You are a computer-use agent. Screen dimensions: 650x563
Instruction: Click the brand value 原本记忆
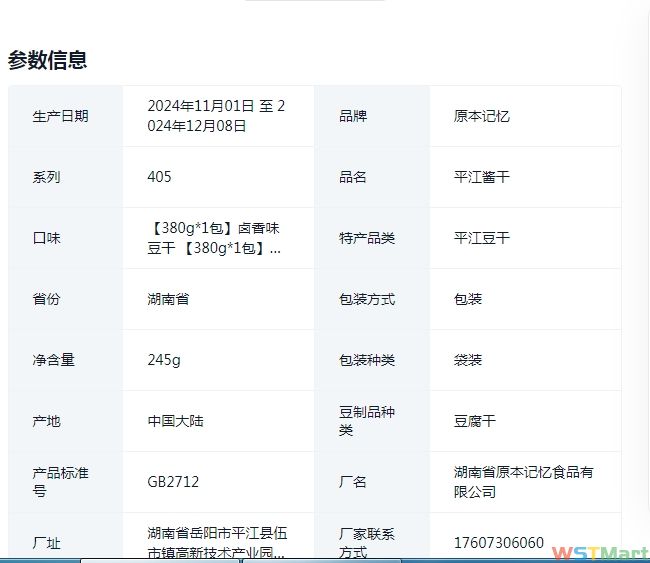click(x=481, y=116)
